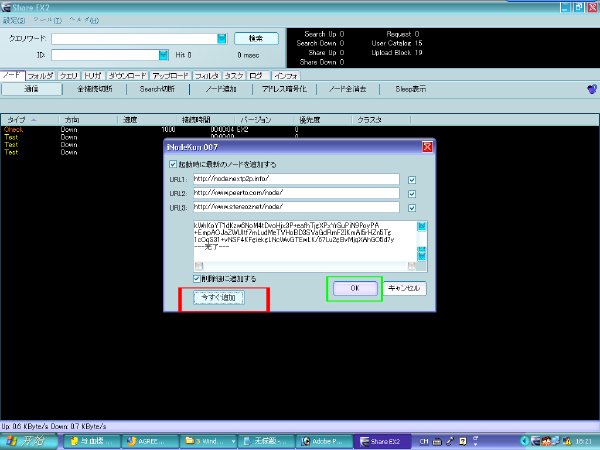
Task: Toggle the 通信 toolbar button
Action: 31,89
